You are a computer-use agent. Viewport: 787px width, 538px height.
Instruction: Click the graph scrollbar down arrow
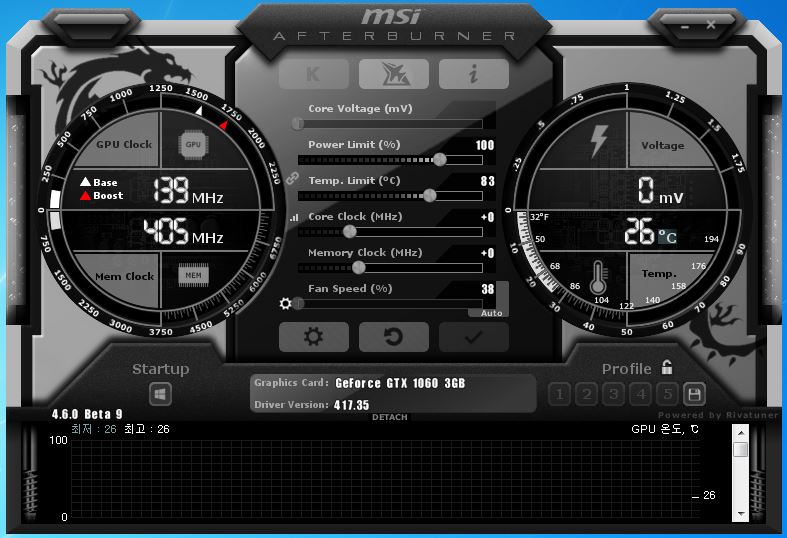(x=741, y=514)
